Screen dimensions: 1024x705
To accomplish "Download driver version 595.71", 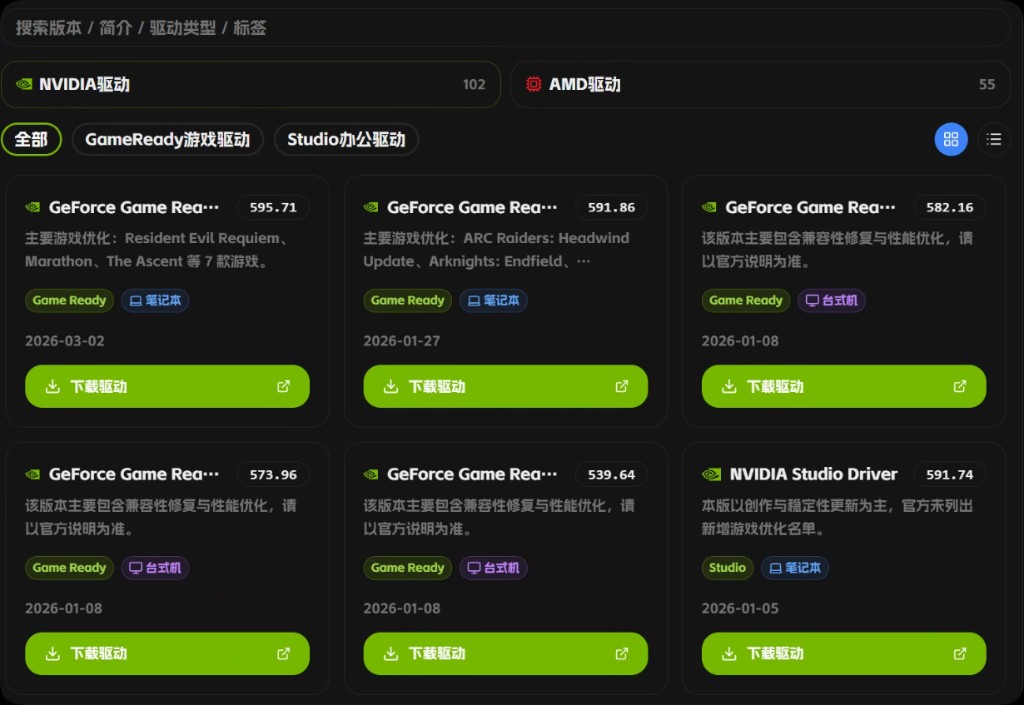I will 167,386.
